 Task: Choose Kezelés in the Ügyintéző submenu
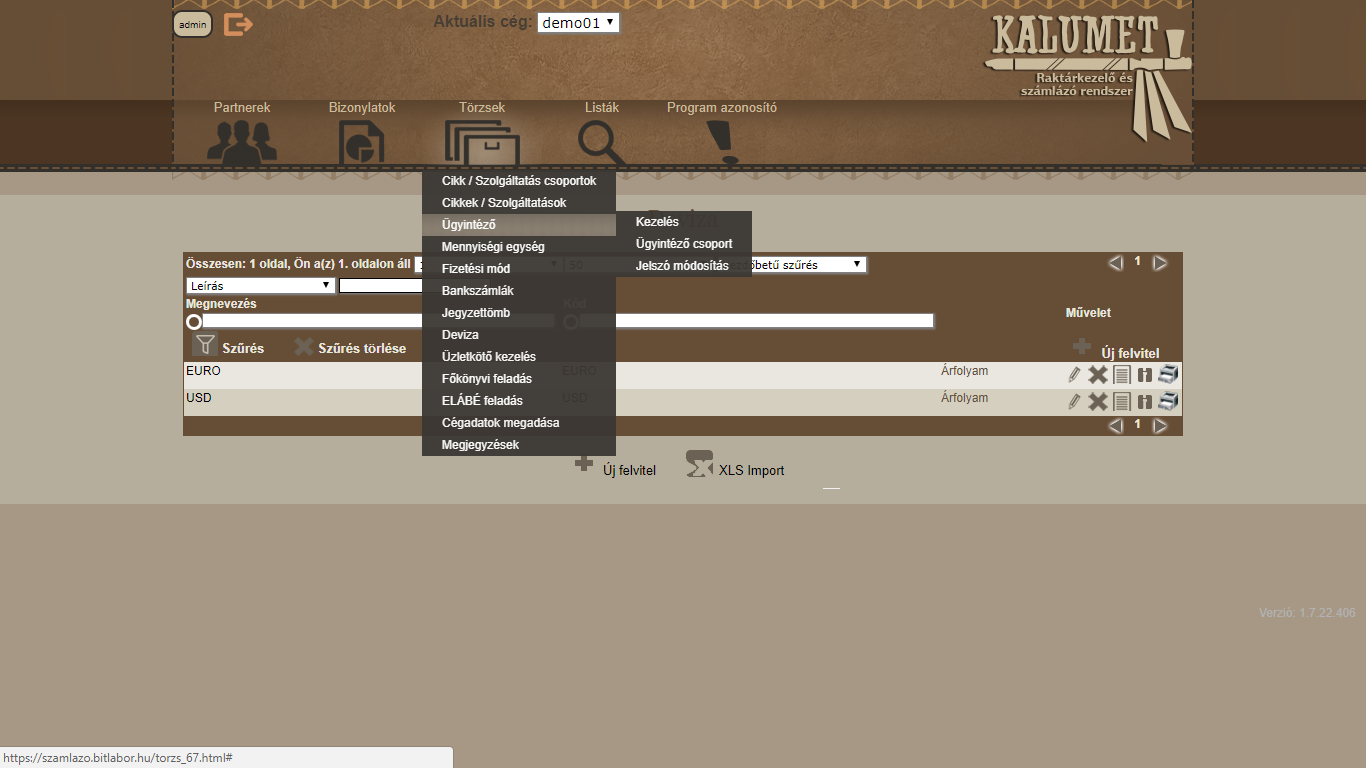point(684,222)
